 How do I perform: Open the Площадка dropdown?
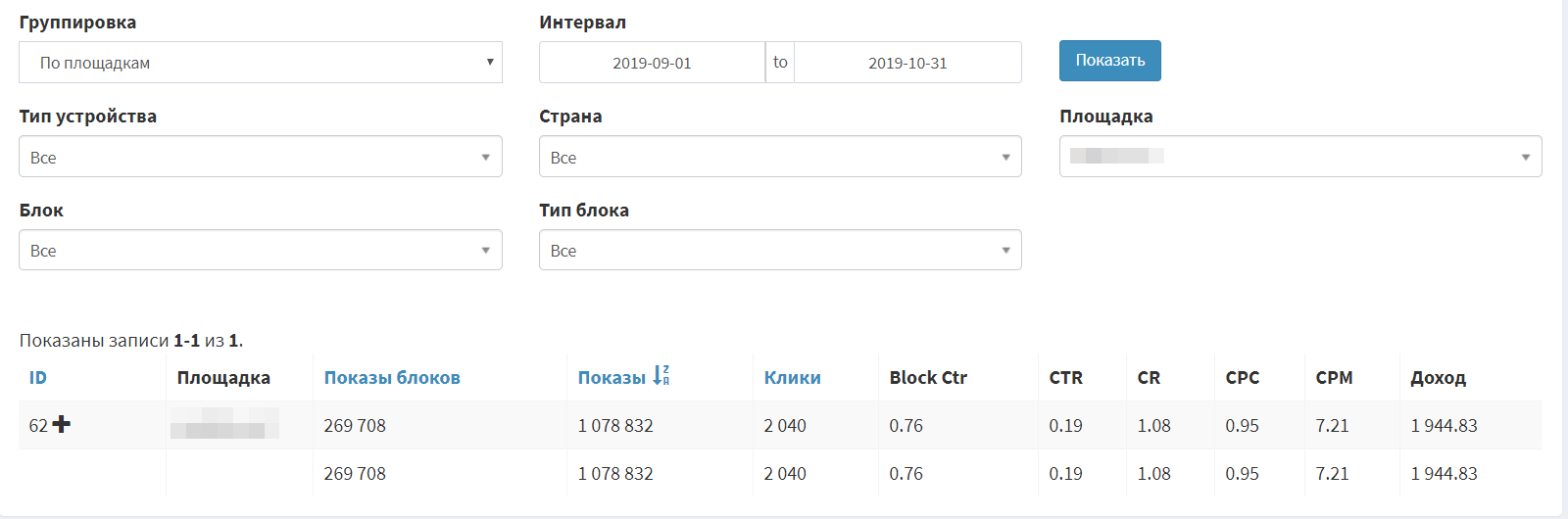1300,157
